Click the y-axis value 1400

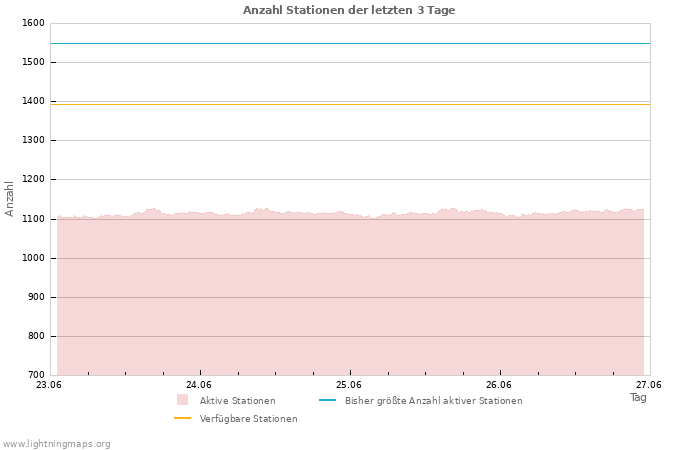pos(33,101)
